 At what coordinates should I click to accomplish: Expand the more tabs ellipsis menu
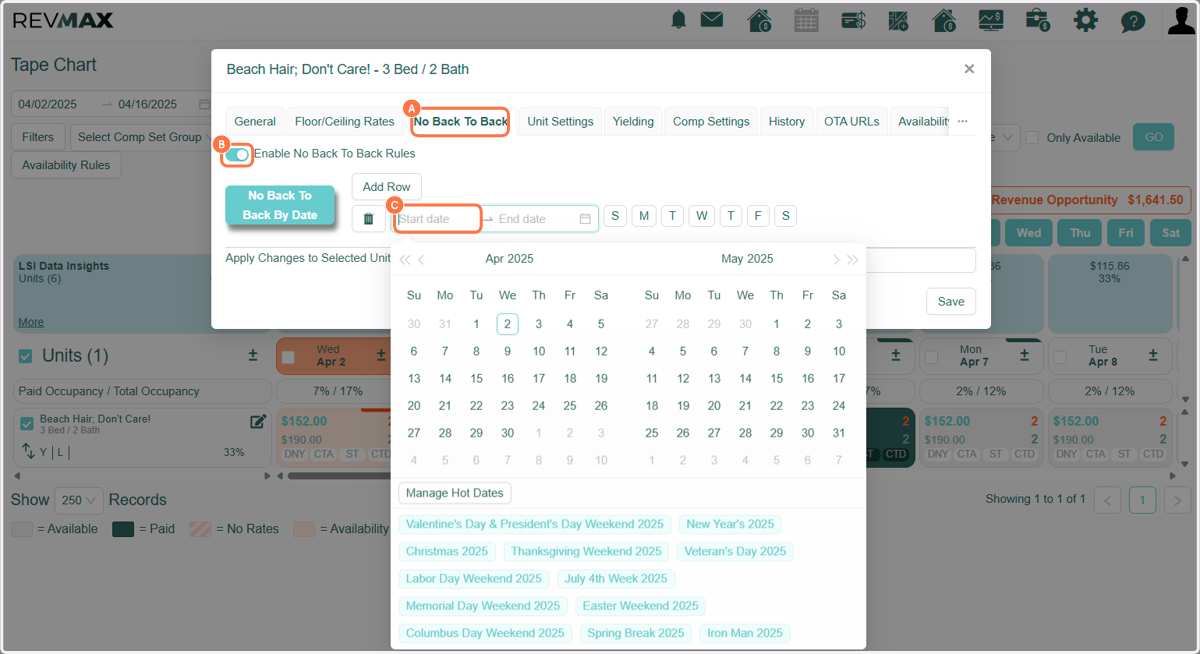click(x=962, y=121)
